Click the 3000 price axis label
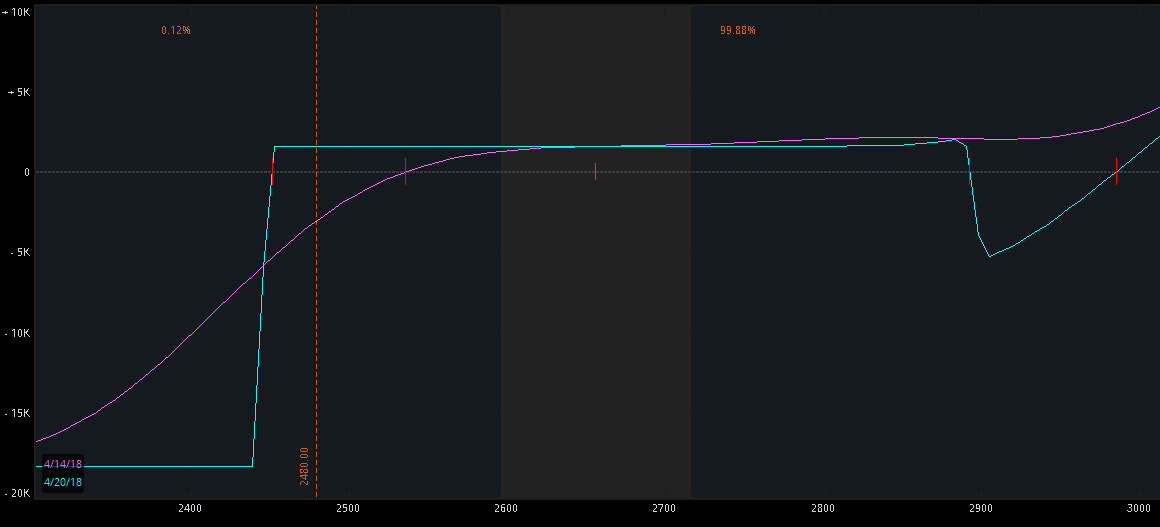 tap(1139, 509)
